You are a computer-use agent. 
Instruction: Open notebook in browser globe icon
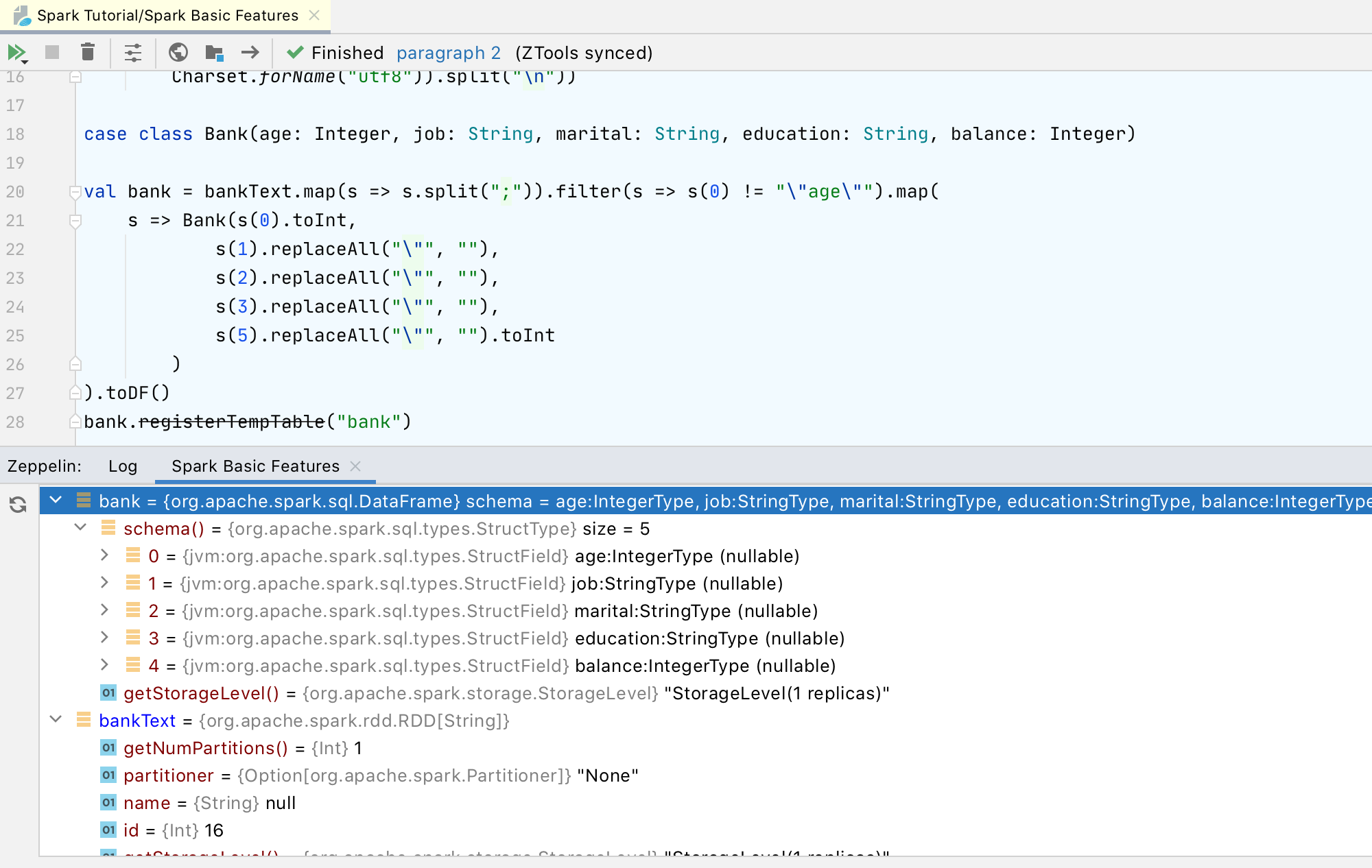(x=178, y=53)
